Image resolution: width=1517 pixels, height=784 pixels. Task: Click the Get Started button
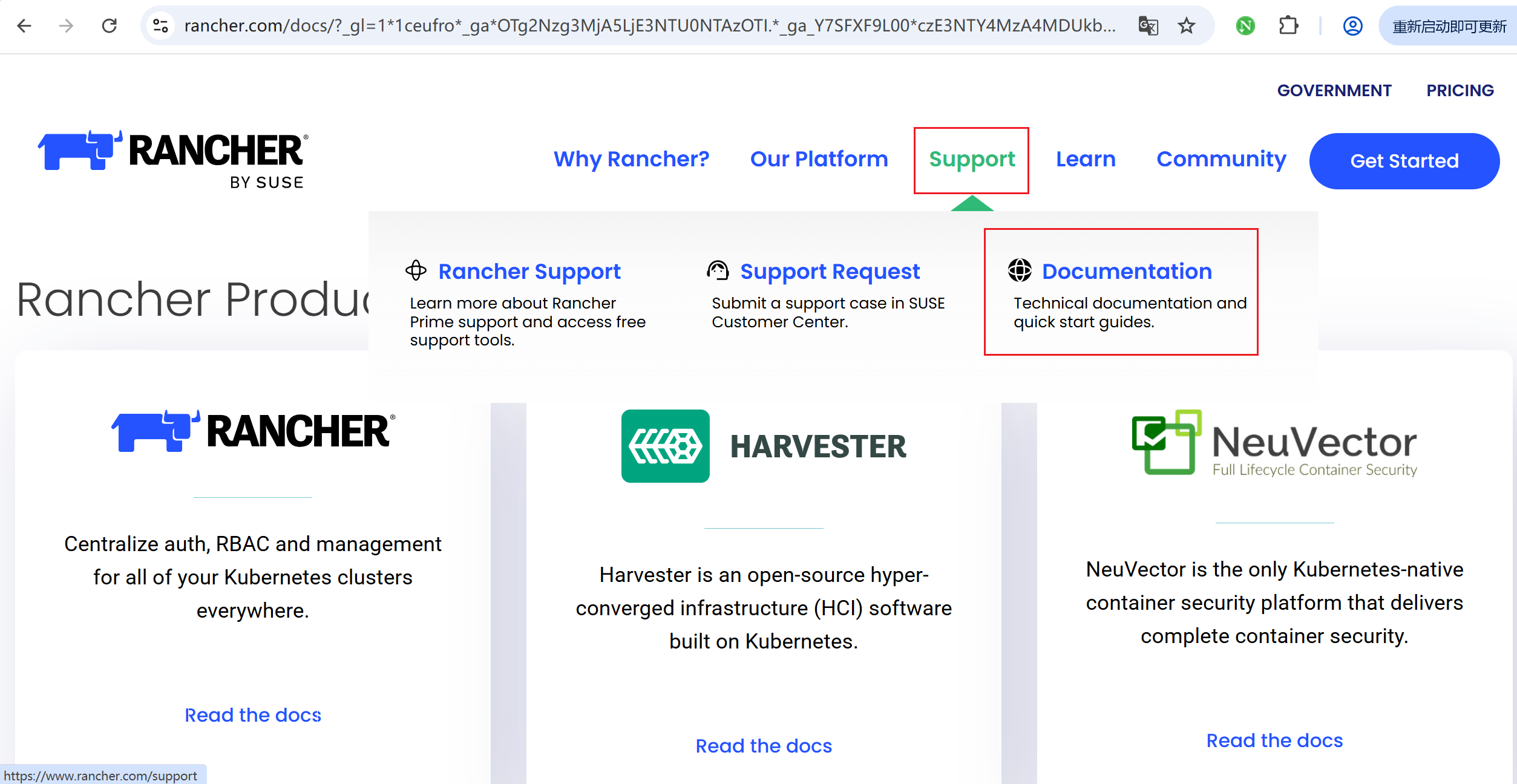(1404, 161)
